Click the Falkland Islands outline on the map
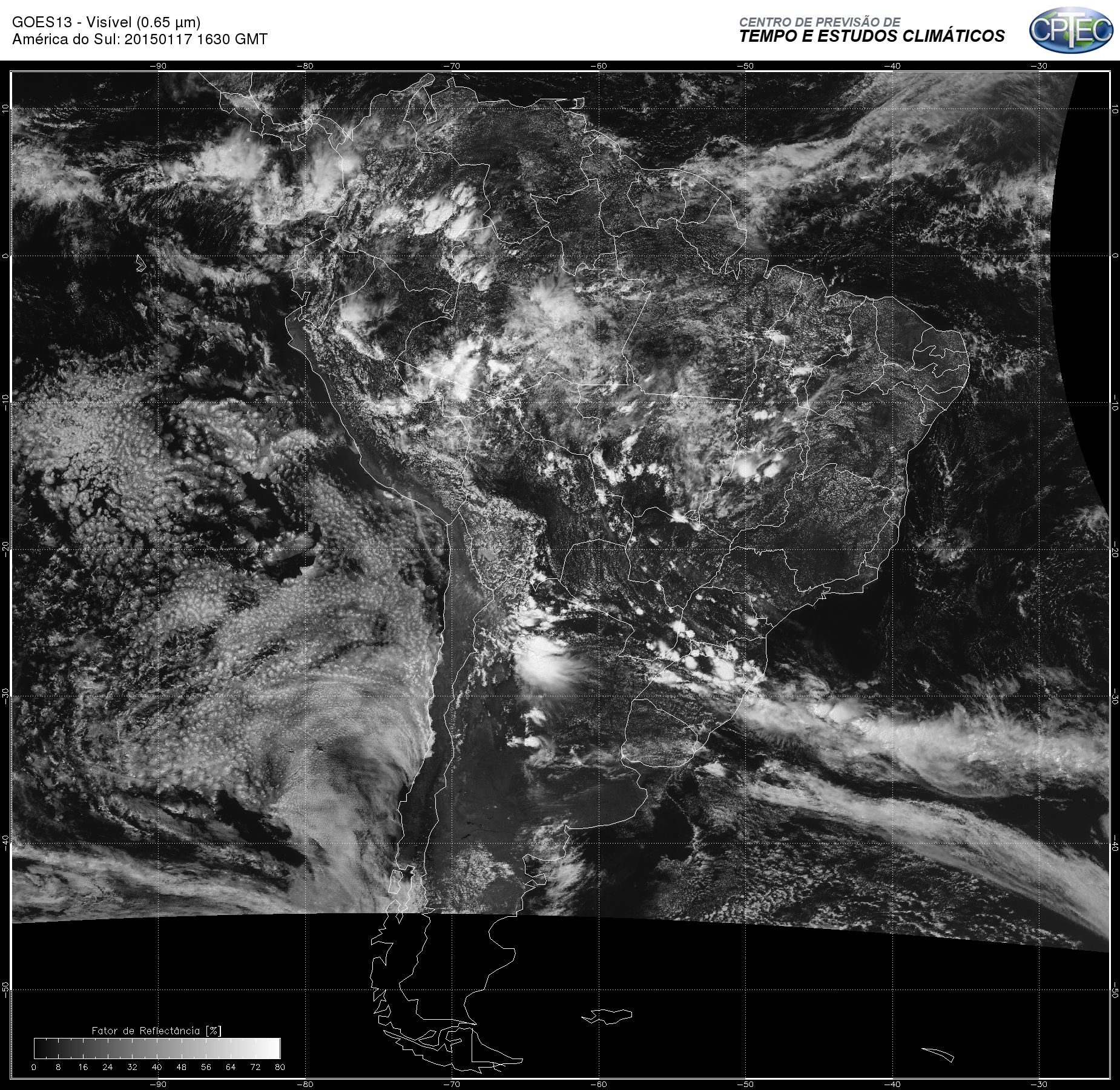This screenshot has height=1090, width=1120. tap(607, 1016)
